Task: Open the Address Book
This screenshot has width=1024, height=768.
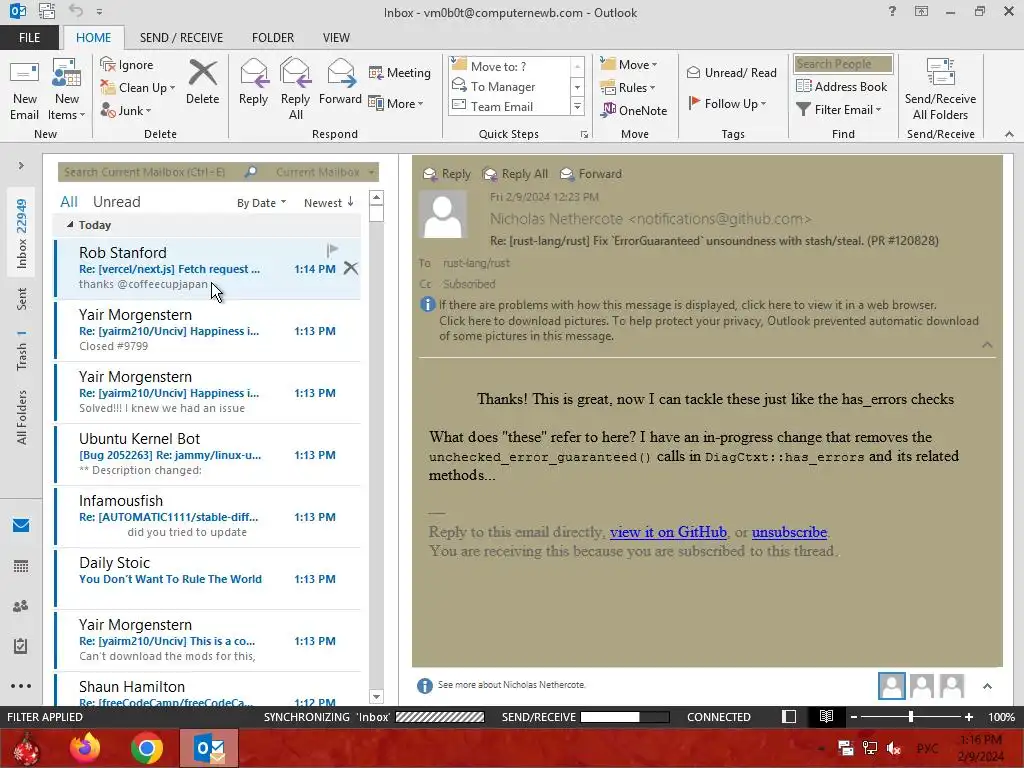Action: point(842,86)
